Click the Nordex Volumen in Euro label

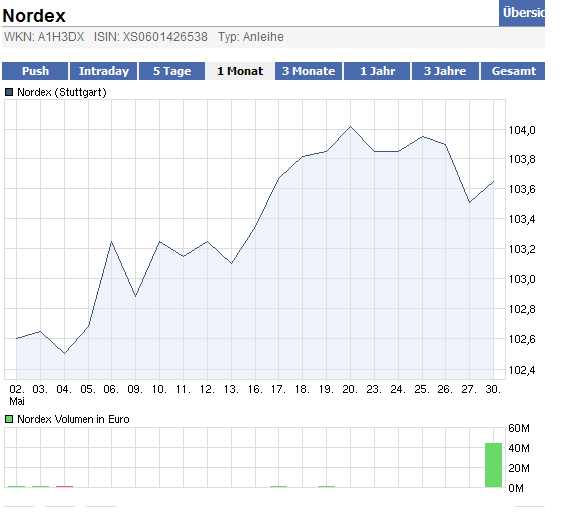(73, 419)
